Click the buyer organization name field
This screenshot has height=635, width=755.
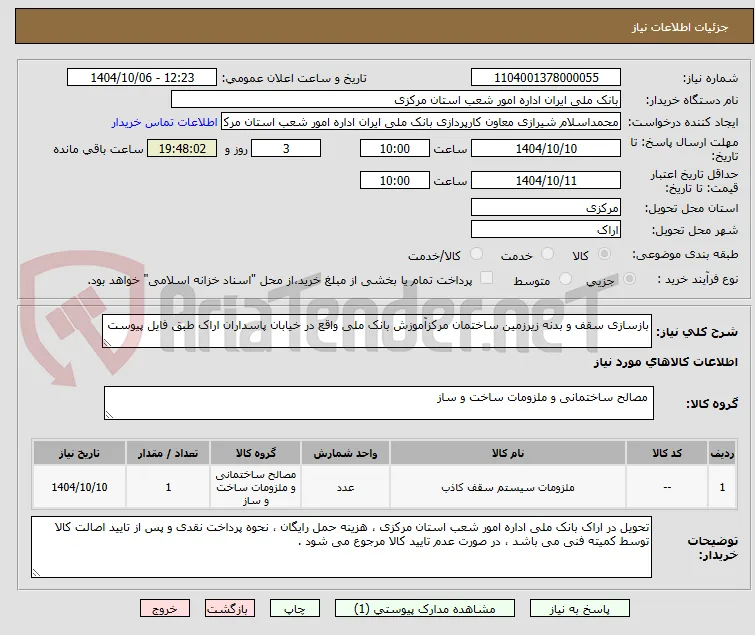(396, 100)
